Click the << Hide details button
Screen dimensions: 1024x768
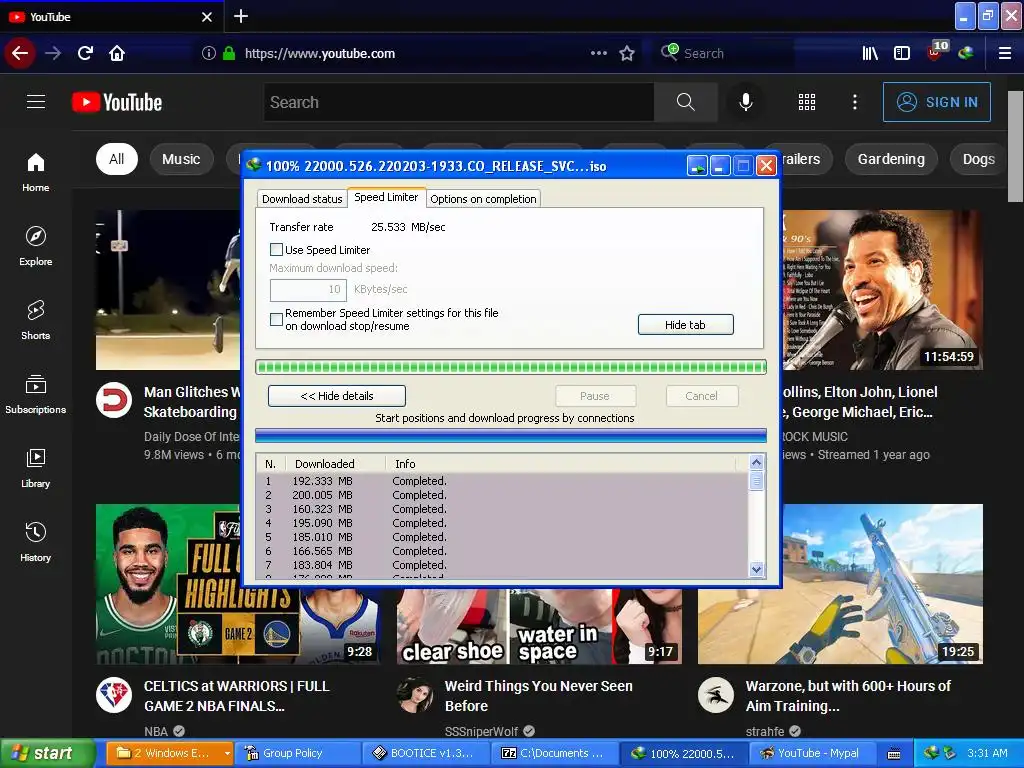pyautogui.click(x=336, y=396)
